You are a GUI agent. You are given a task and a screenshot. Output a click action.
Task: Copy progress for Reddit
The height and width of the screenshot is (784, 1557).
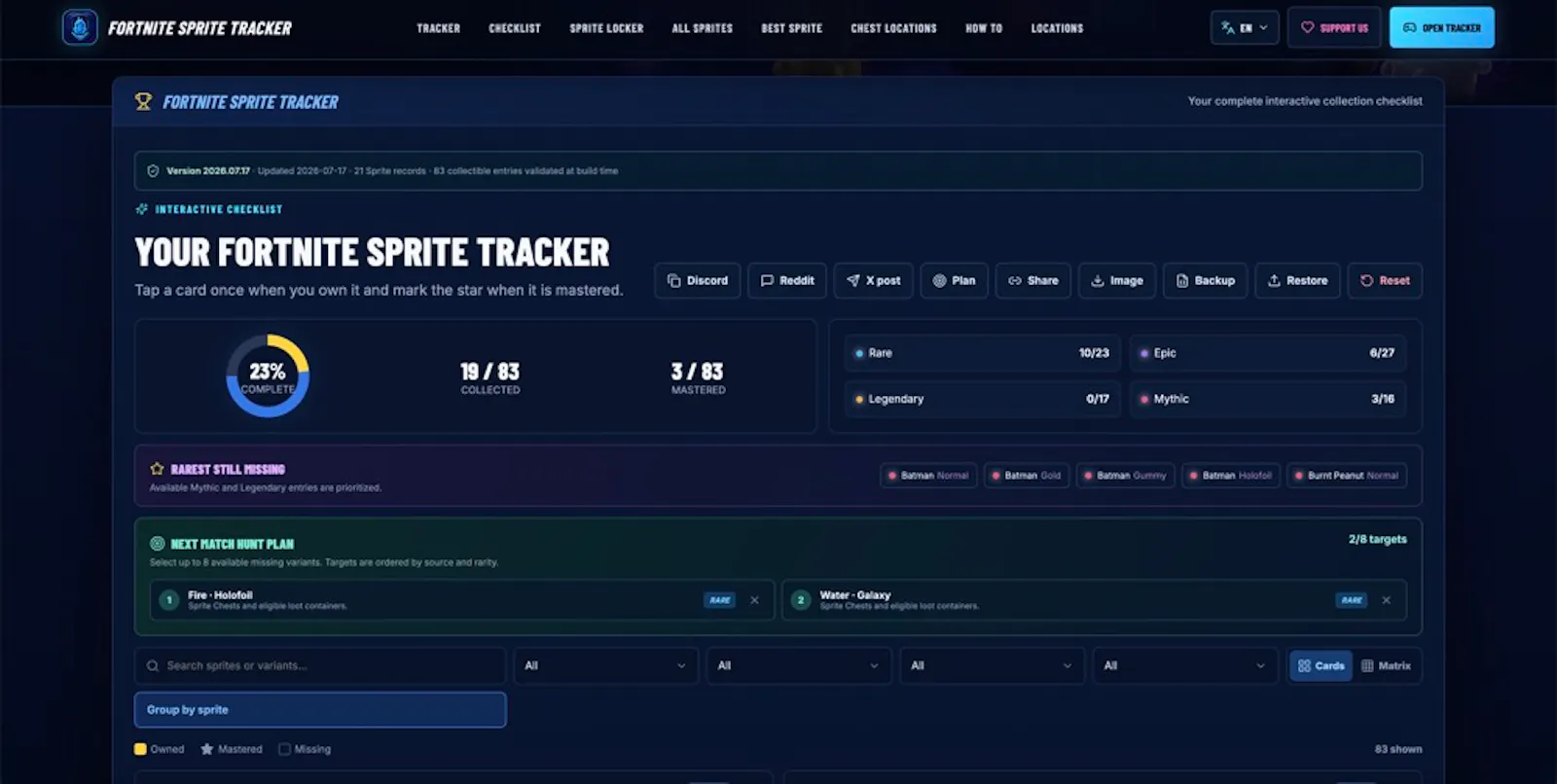[x=787, y=280]
